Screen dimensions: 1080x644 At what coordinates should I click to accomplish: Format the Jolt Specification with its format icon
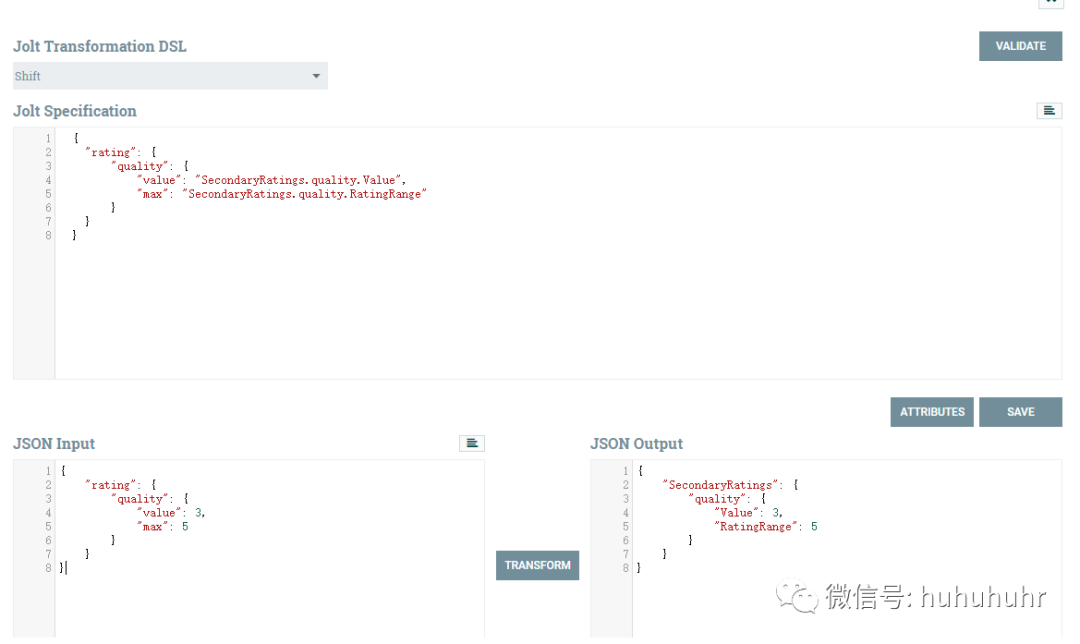point(1049,111)
